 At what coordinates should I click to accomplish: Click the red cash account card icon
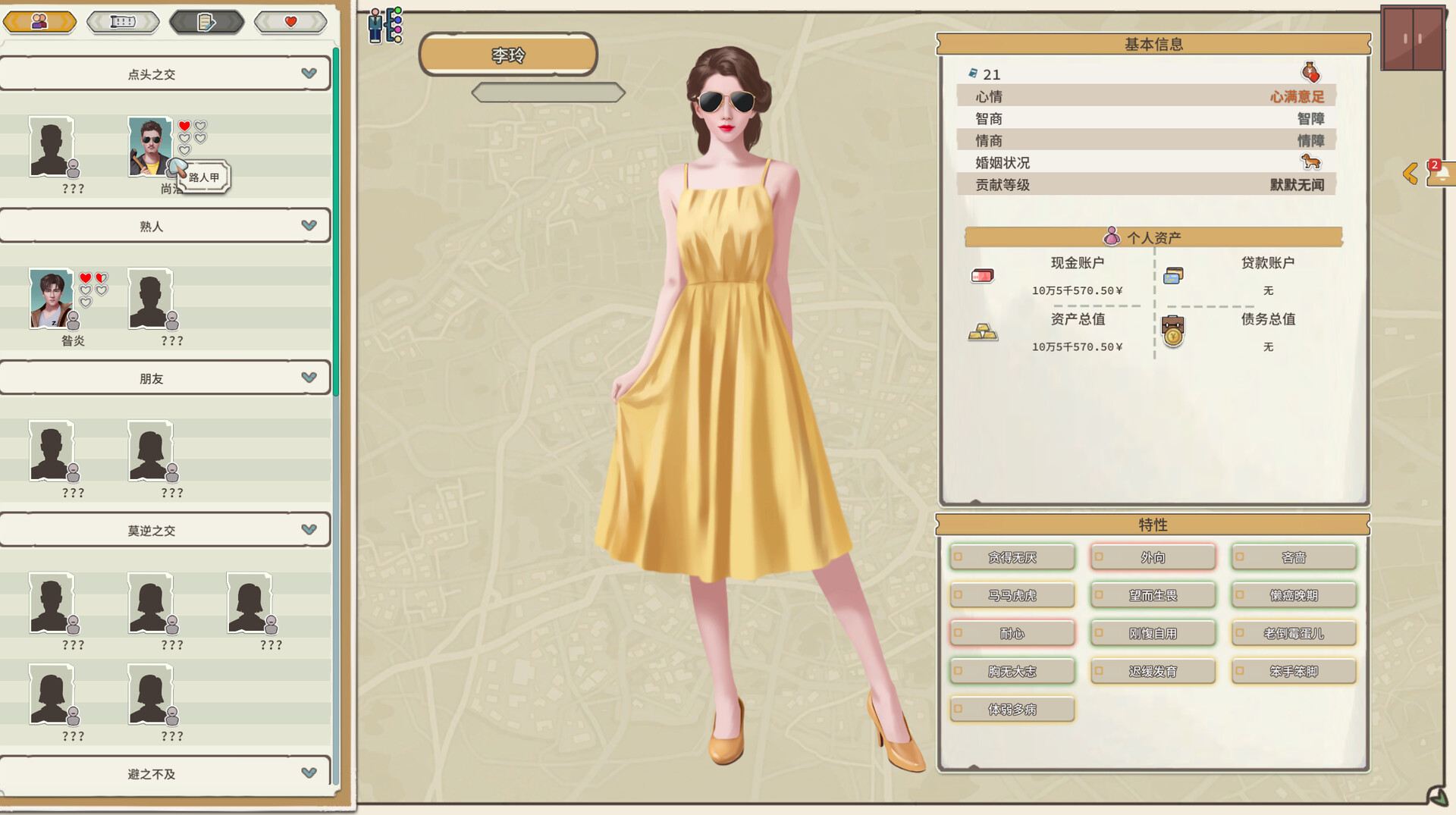tap(982, 276)
